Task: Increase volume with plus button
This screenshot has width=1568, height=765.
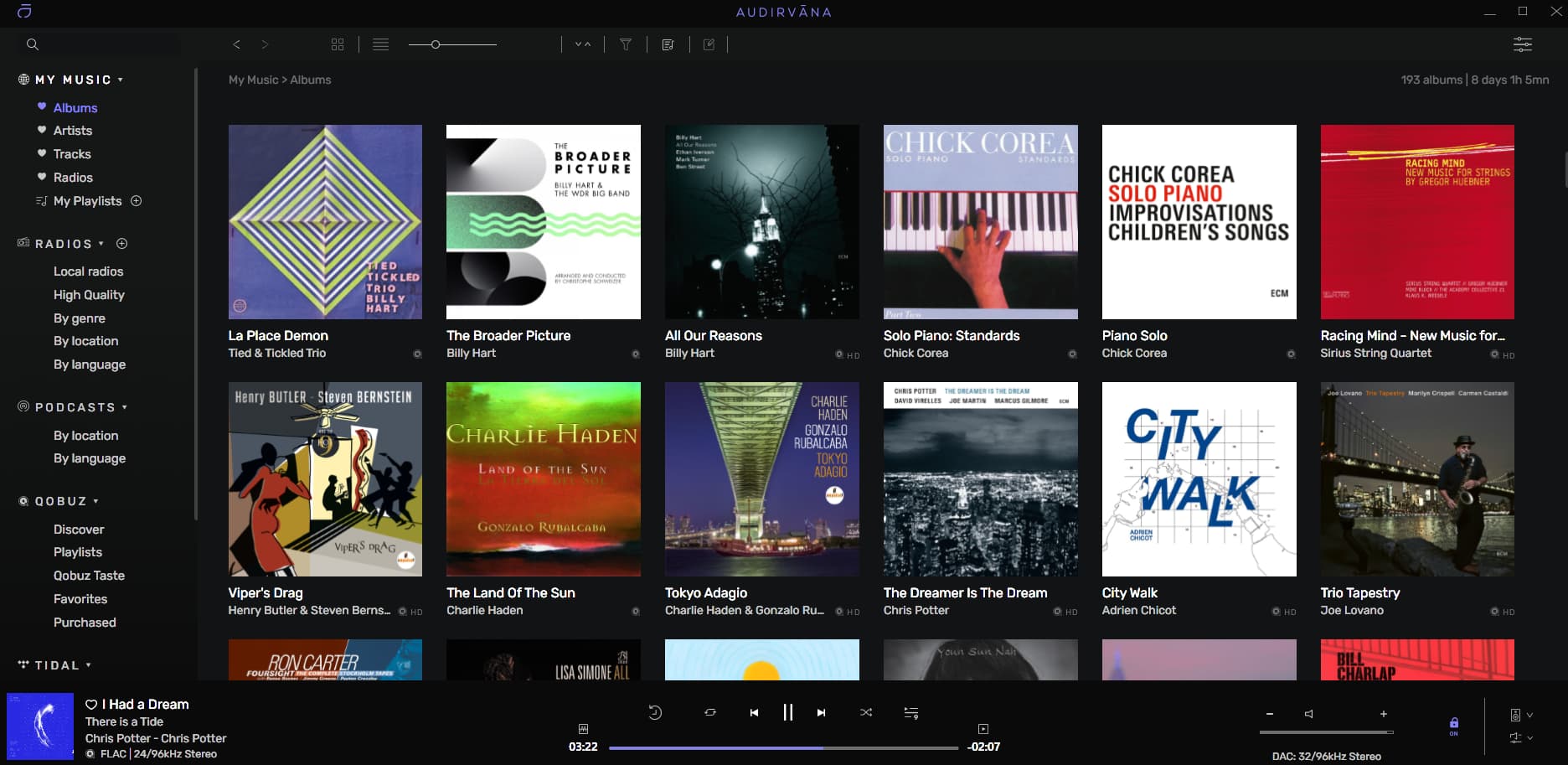Action: 1384,714
